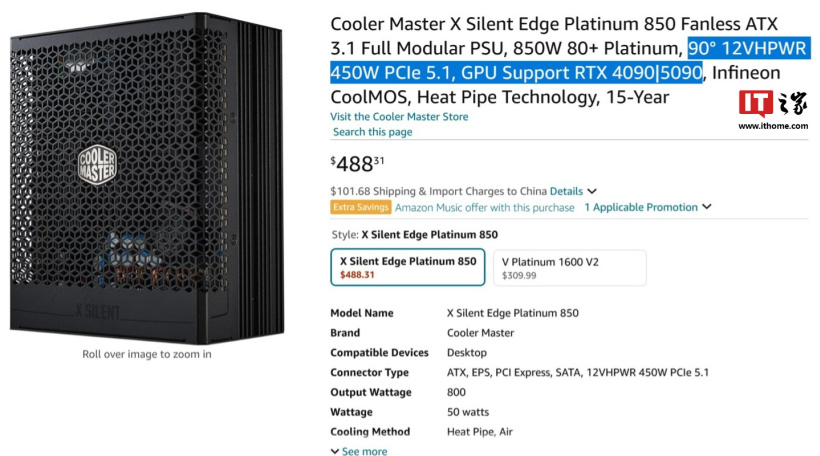820x456 pixels.
Task: Click the orange Extra Savings badge
Action: click(360, 207)
